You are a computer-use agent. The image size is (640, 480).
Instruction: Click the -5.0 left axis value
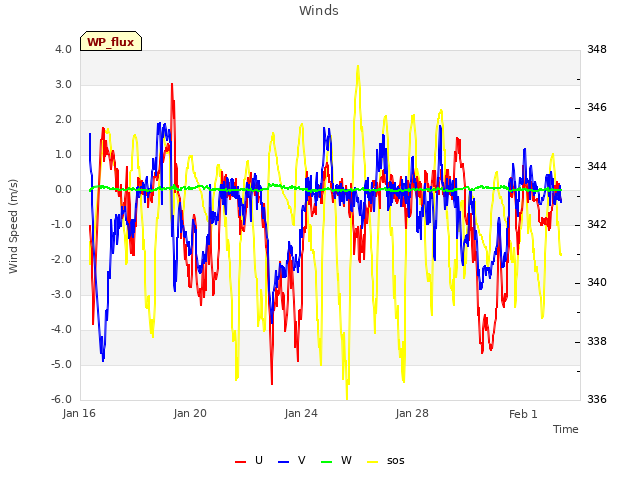click(x=61, y=364)
